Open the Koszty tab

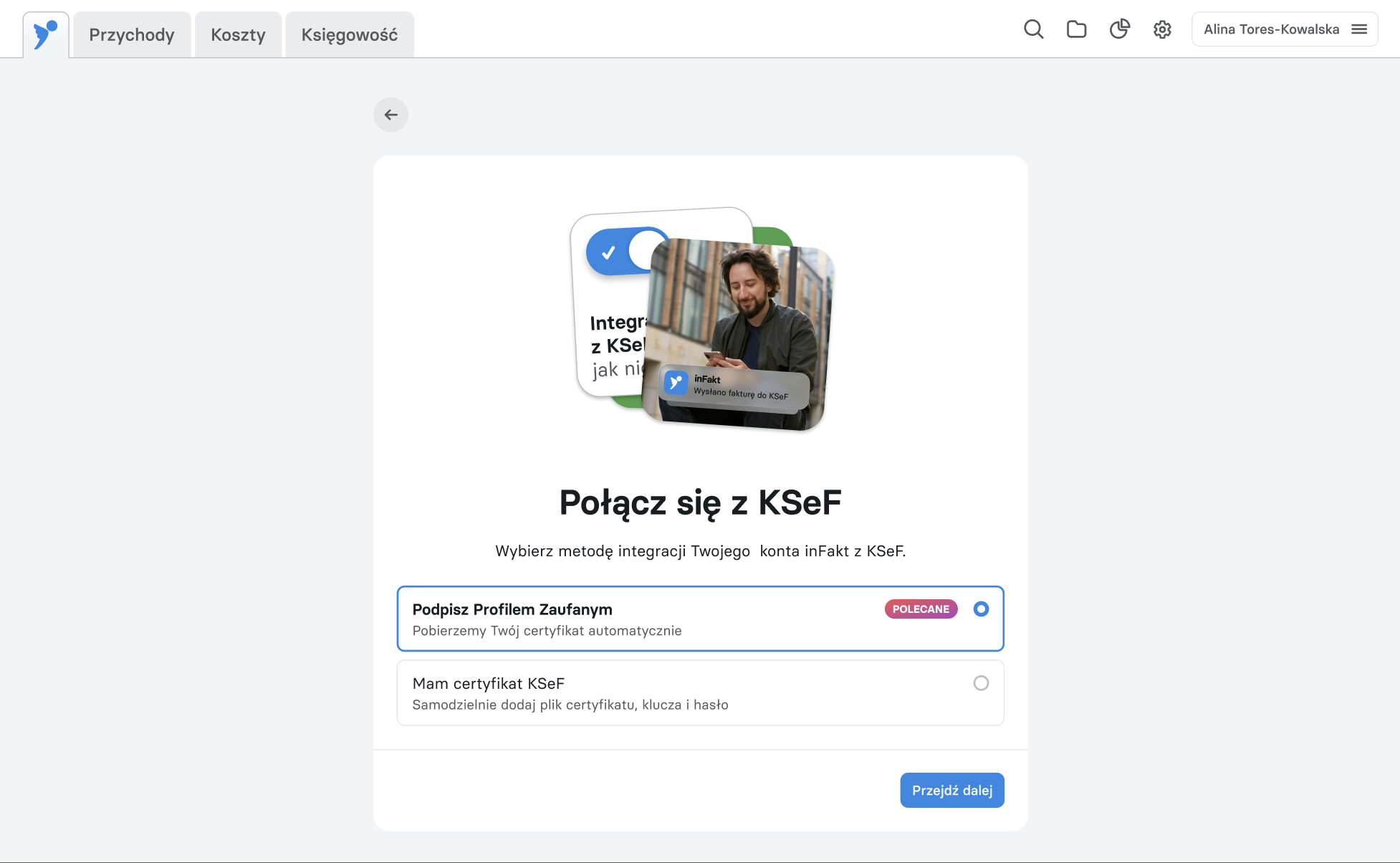click(238, 34)
